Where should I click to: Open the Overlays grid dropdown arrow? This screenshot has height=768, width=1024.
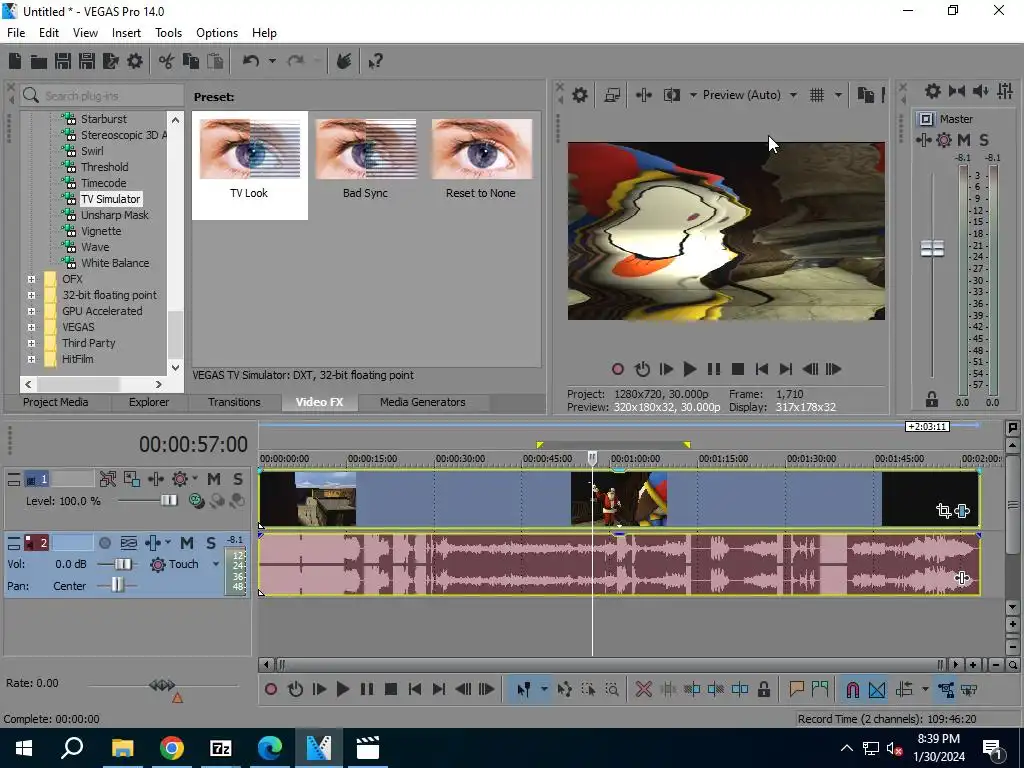[838, 95]
